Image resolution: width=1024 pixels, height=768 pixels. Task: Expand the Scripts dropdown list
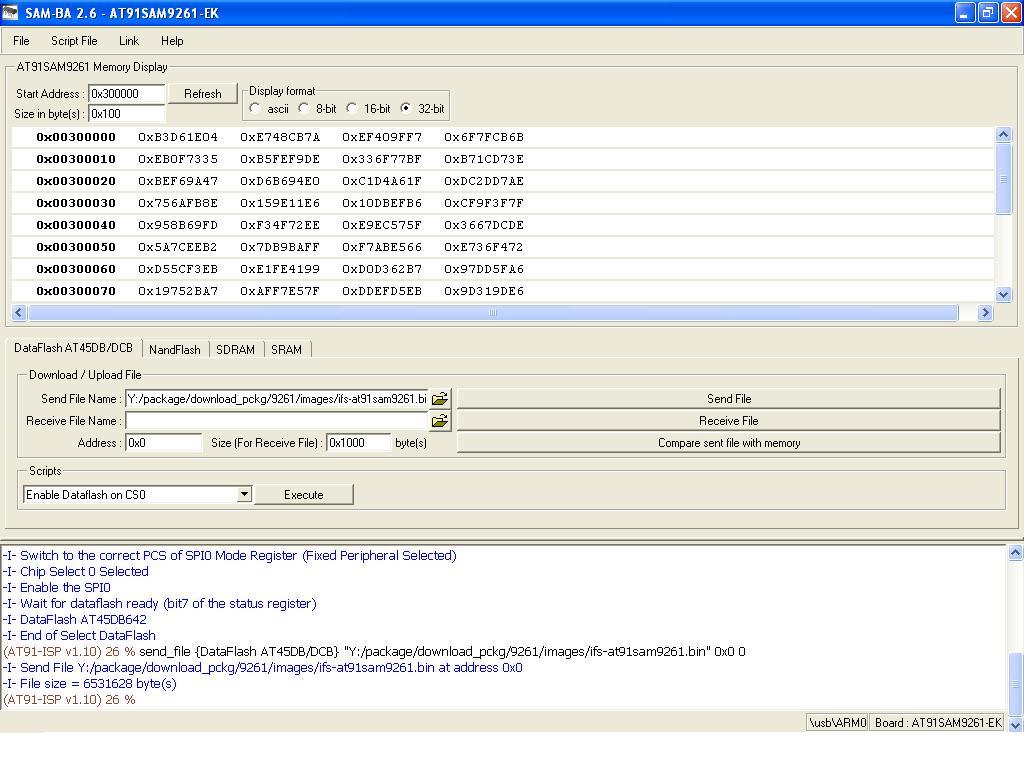point(244,494)
